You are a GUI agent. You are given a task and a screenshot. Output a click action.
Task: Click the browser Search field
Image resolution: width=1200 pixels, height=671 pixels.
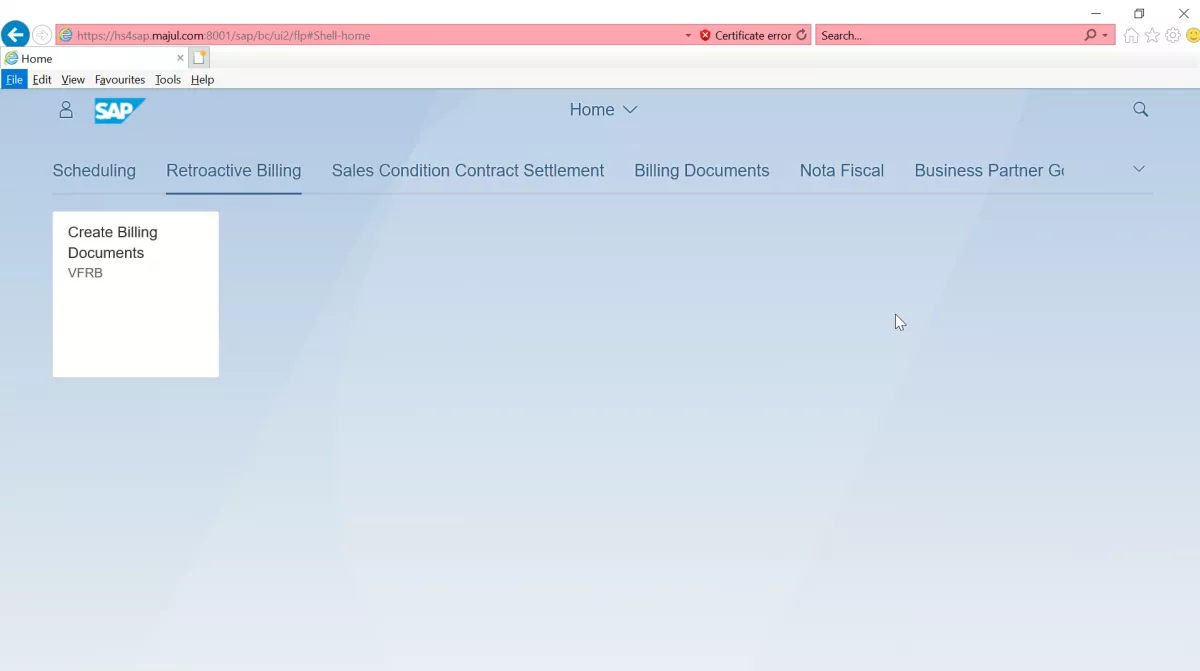(x=948, y=35)
